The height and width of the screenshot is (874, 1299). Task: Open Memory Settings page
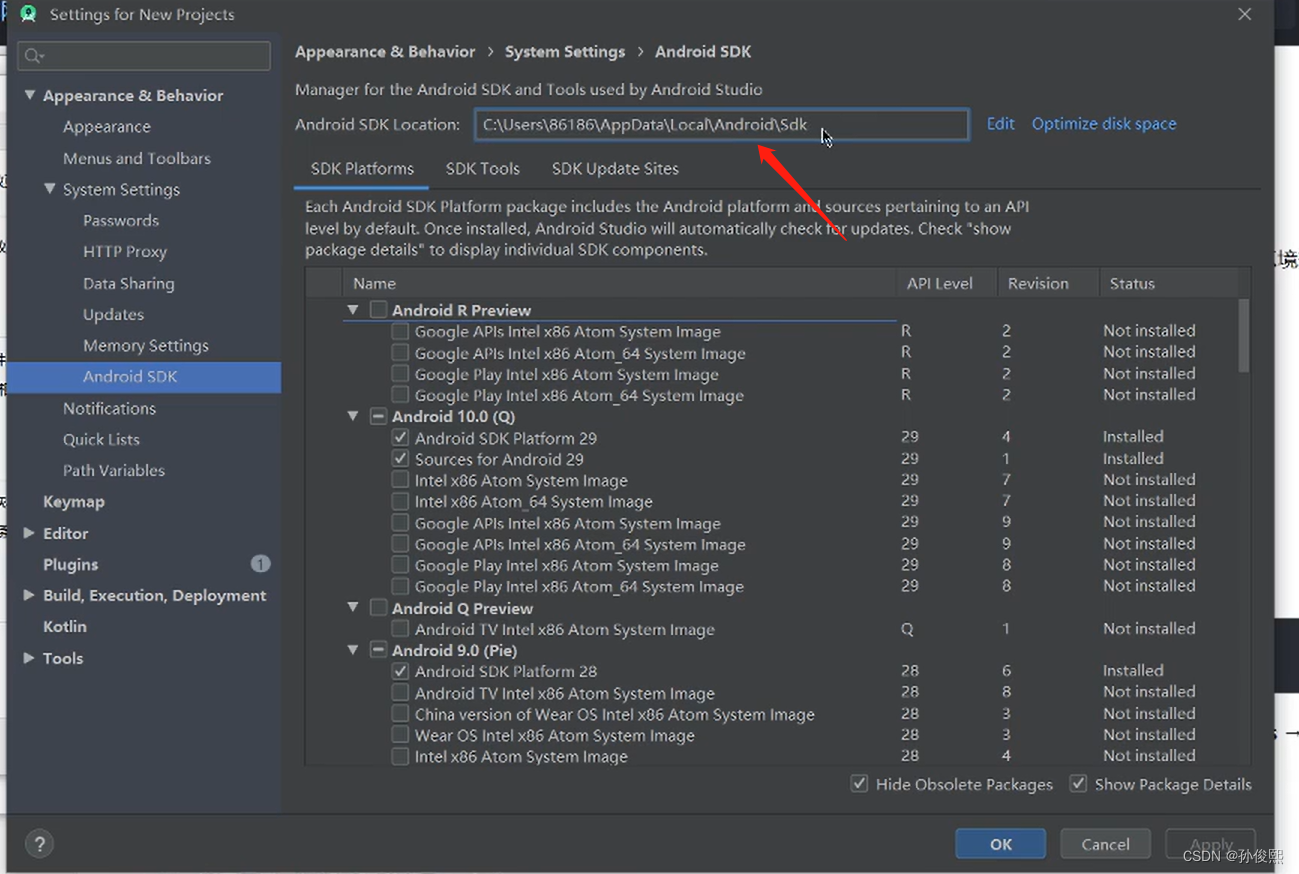(x=146, y=346)
